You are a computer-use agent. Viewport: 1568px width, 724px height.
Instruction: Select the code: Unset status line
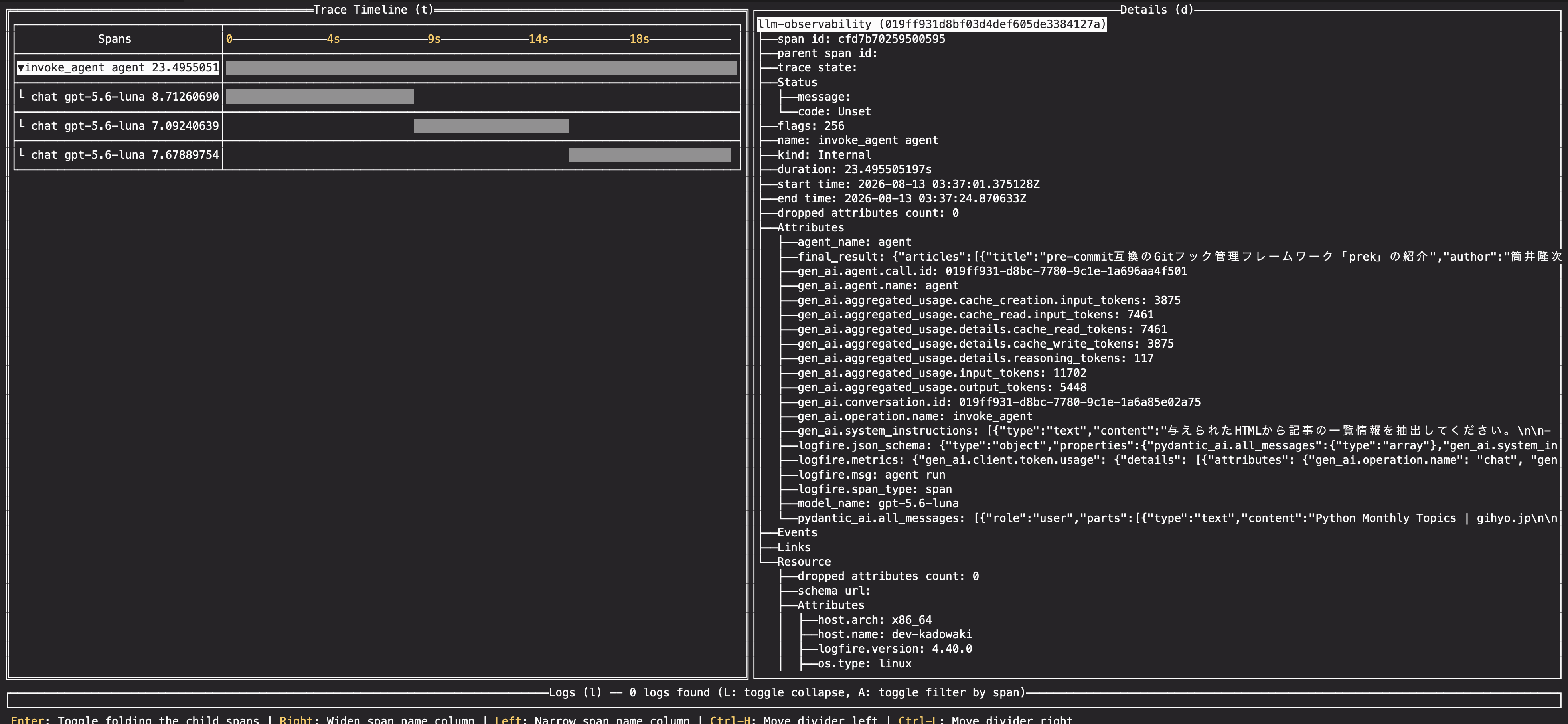point(834,111)
